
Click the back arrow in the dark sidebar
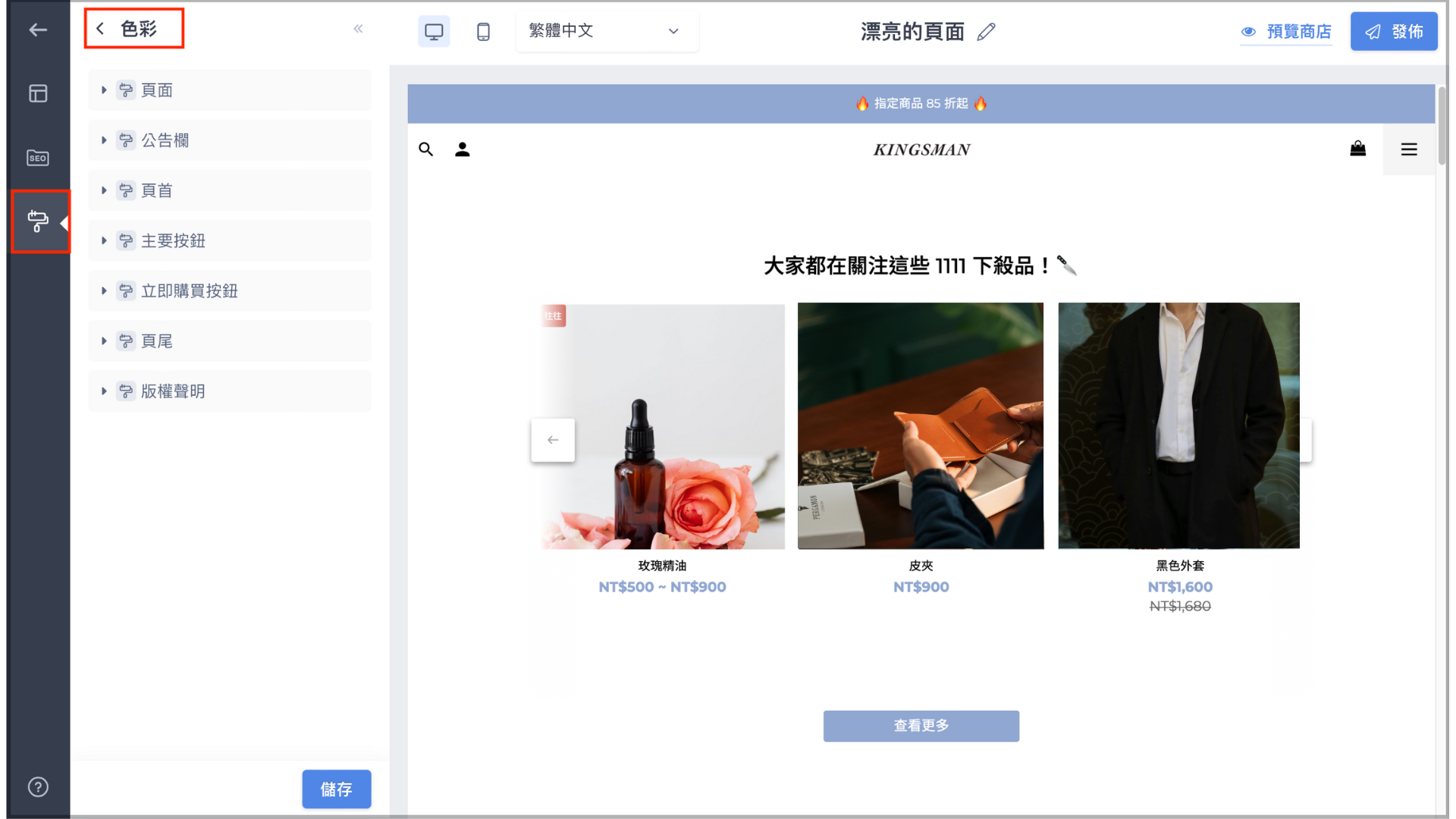point(37,30)
